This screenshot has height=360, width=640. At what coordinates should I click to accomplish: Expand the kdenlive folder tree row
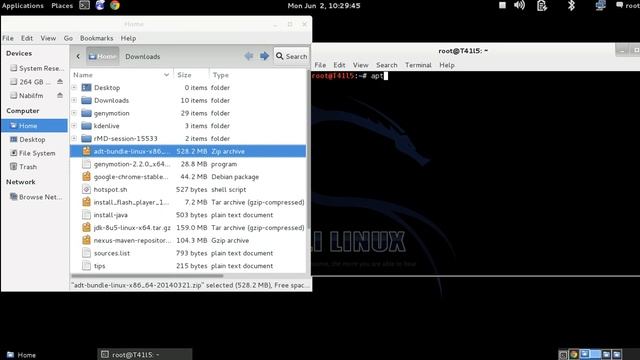tap(74, 126)
